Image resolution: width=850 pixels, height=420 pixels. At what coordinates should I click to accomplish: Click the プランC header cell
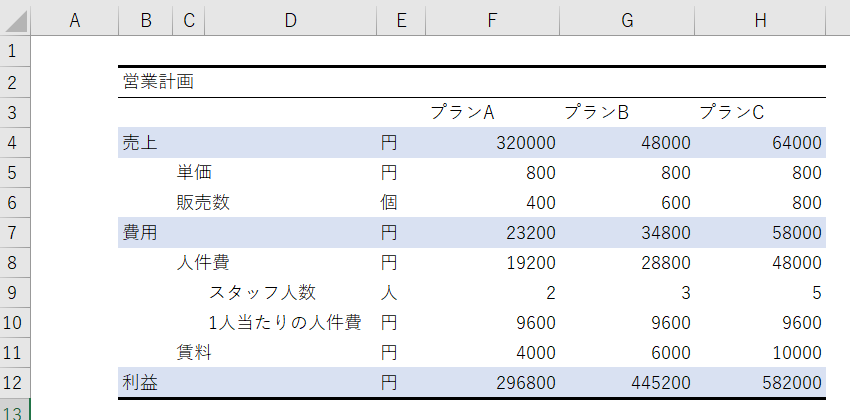click(x=732, y=112)
